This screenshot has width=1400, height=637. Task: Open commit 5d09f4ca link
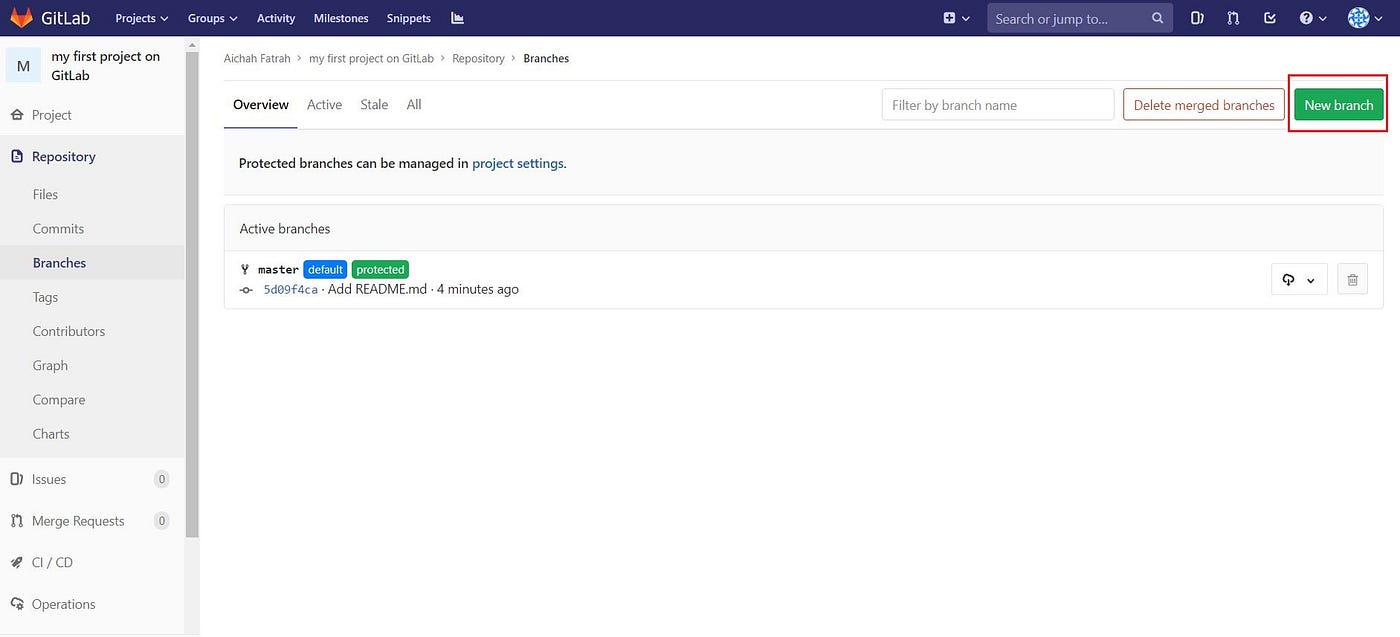[291, 290]
